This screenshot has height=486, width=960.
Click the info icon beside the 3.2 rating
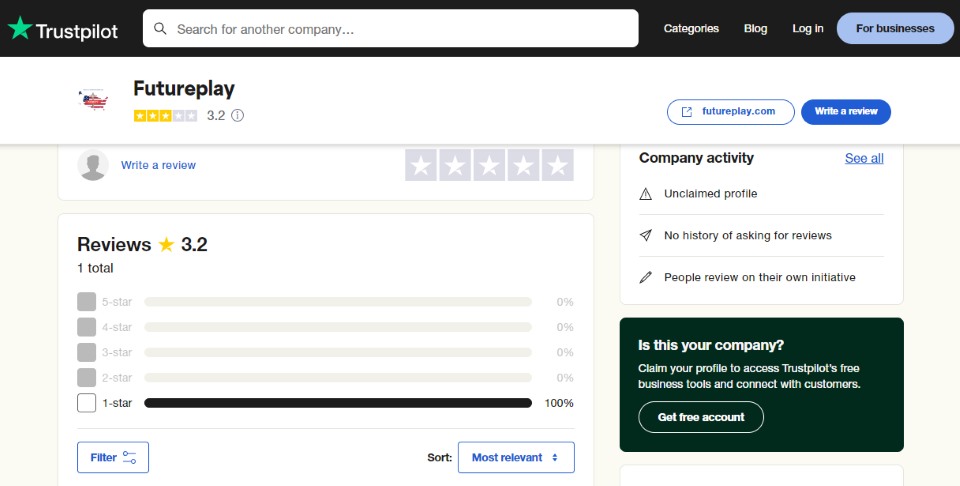238,115
